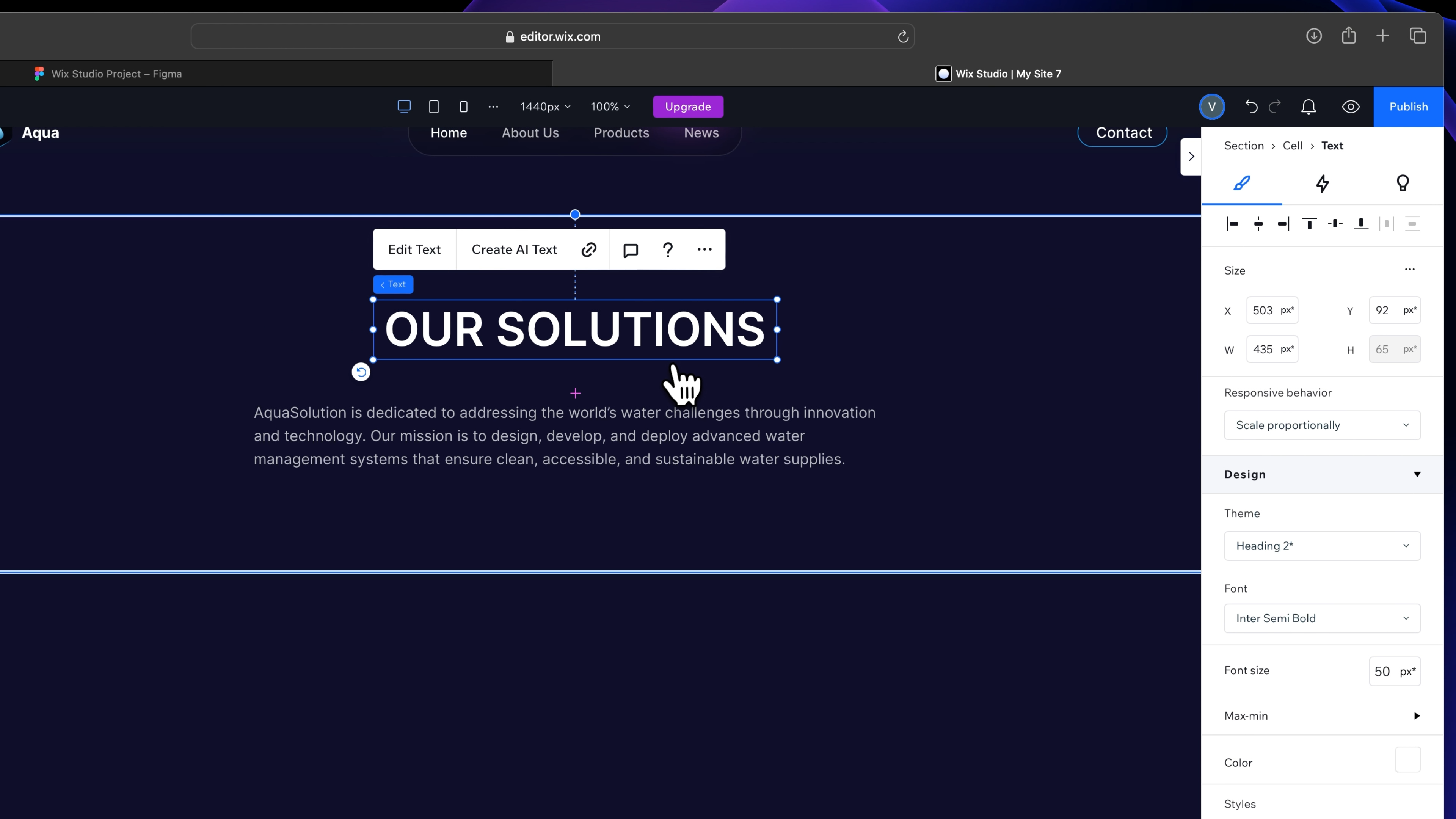
Task: Pick a new text color swatch
Action: (1411, 760)
